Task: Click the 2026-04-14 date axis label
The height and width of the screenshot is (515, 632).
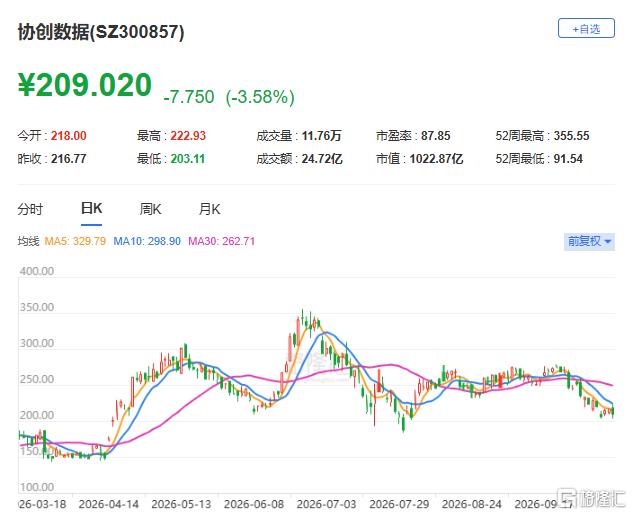Action: pos(109,504)
